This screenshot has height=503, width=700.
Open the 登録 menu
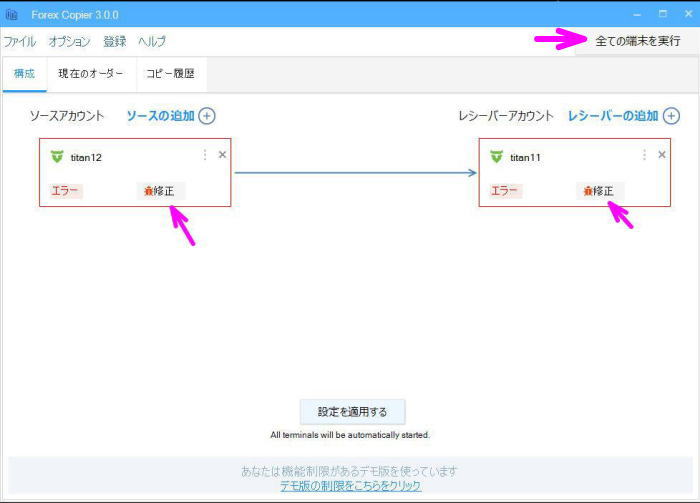[x=115, y=42]
